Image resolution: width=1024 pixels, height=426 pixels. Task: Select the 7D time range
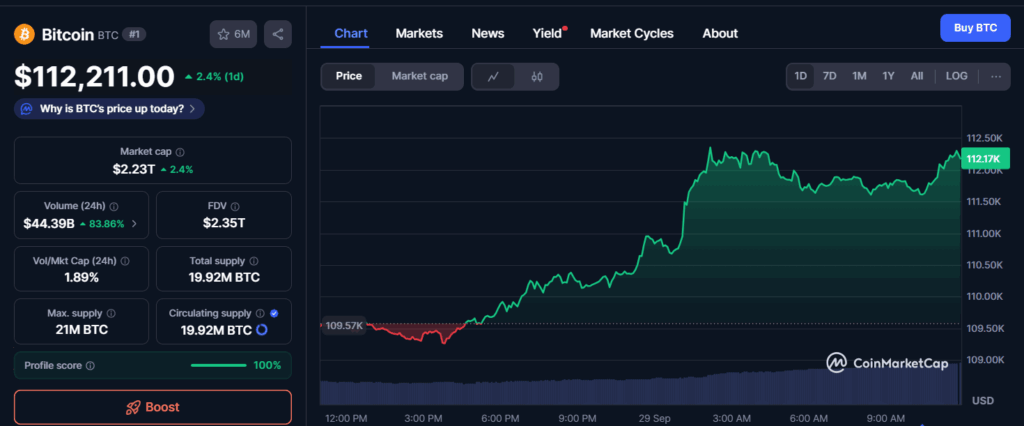tap(829, 76)
